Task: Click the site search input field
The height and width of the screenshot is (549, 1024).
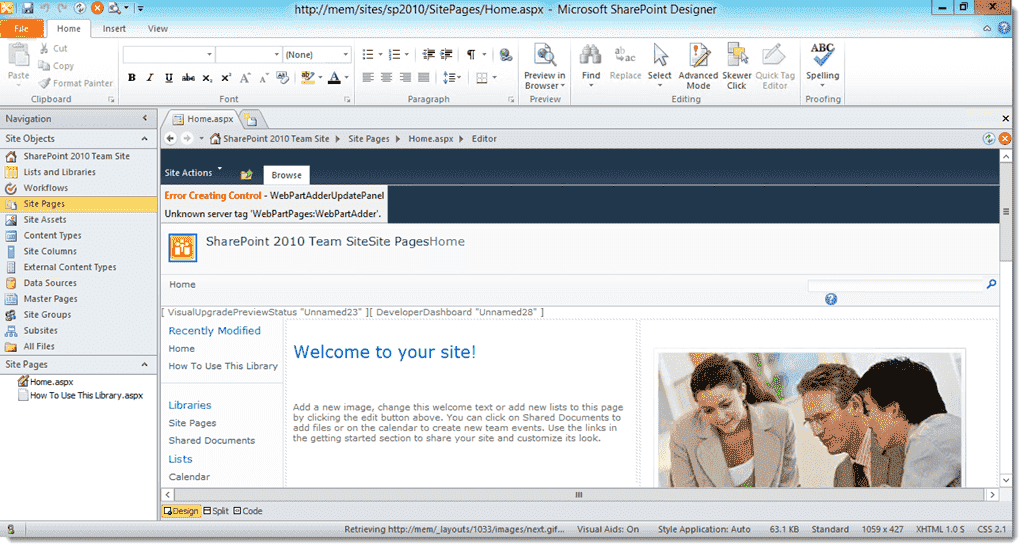Action: [895, 285]
